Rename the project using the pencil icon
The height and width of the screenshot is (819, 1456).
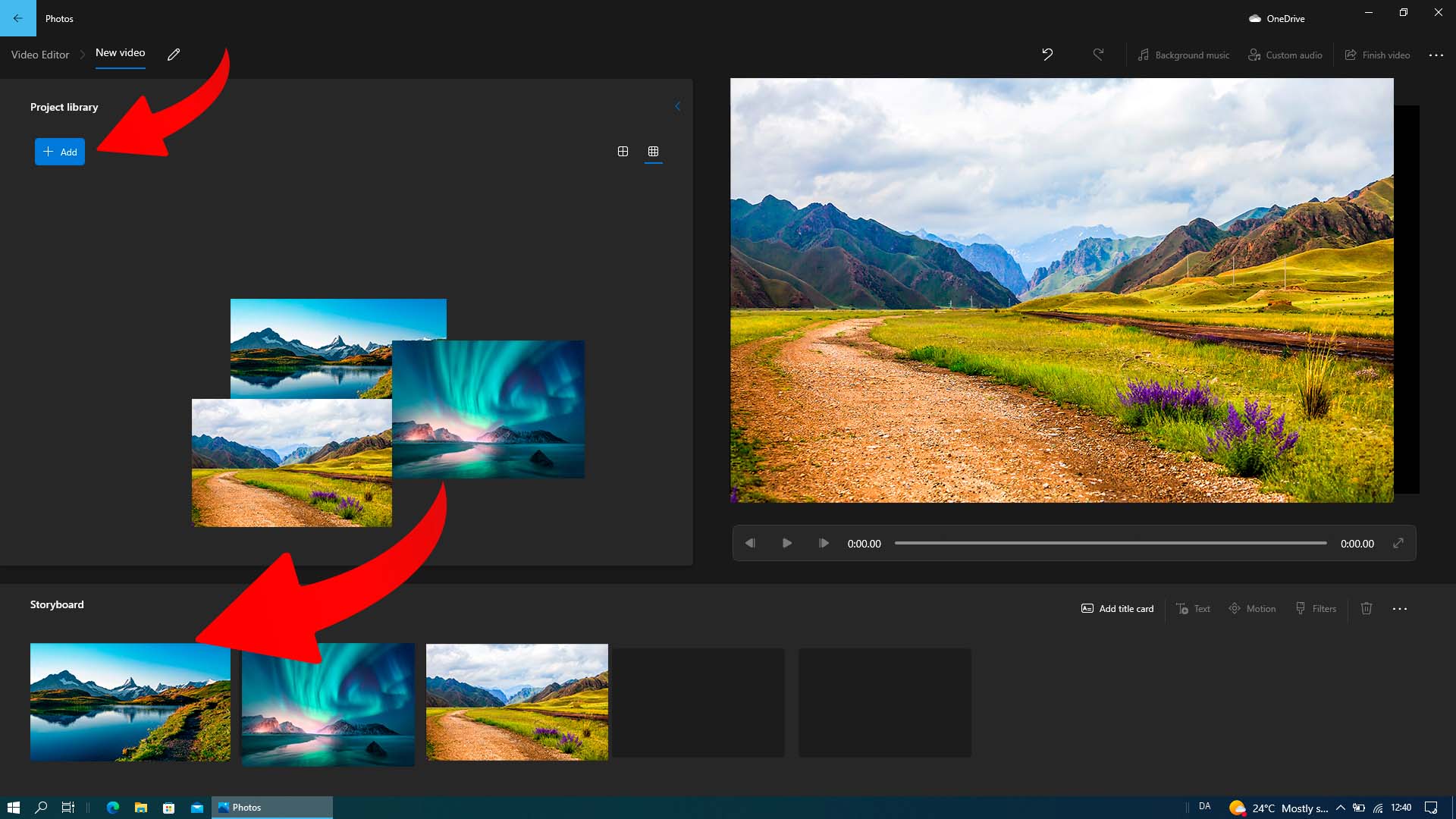pyautogui.click(x=173, y=54)
